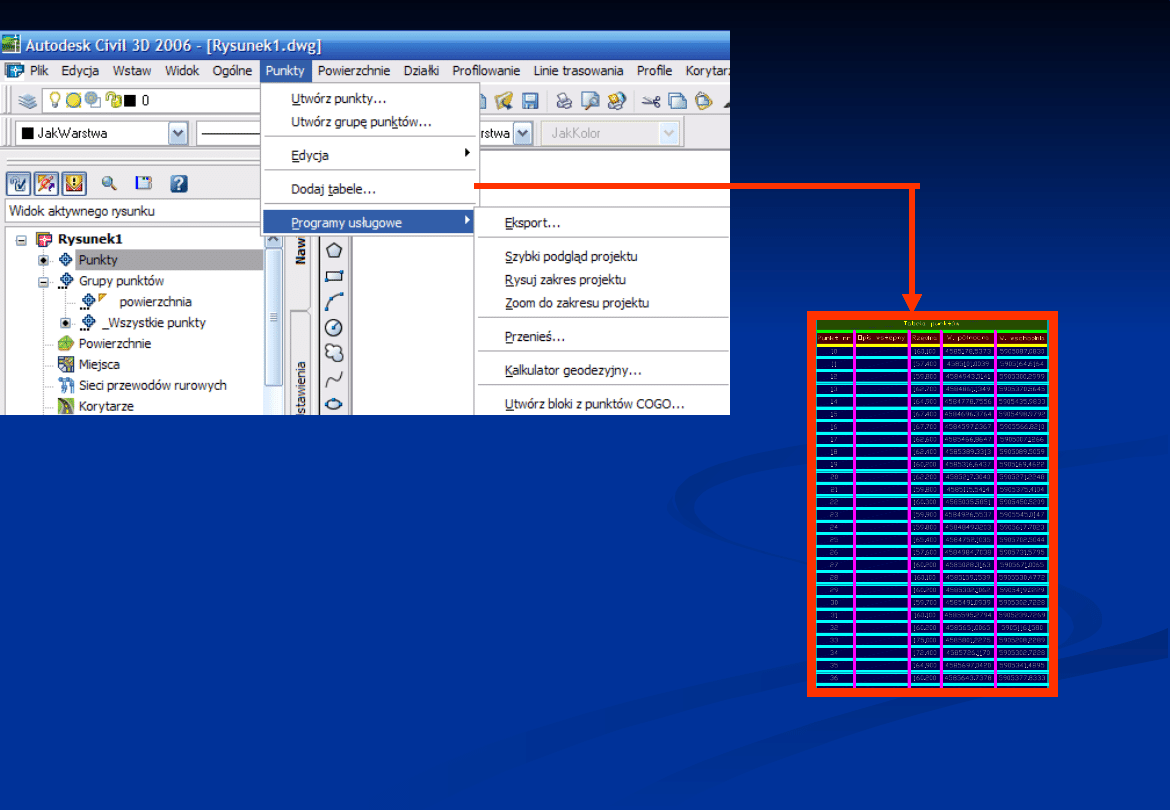Toggle the first Toolspace toolbar button
This screenshot has width=1170, height=810.
[x=18, y=183]
